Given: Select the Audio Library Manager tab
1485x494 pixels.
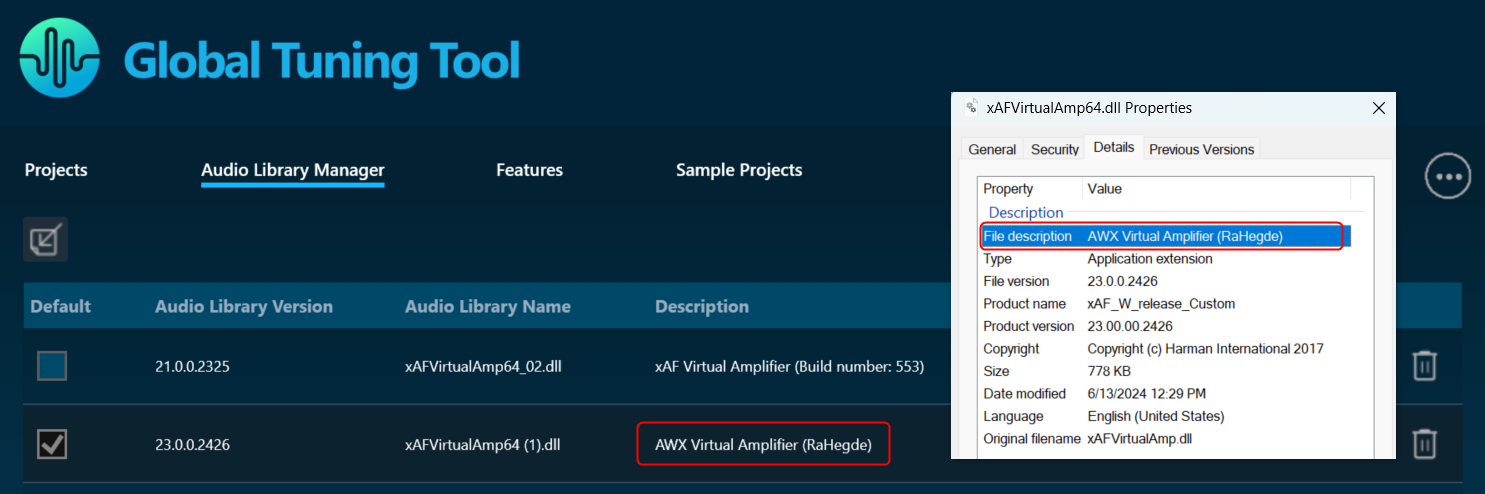Looking at the screenshot, I should click(x=293, y=170).
